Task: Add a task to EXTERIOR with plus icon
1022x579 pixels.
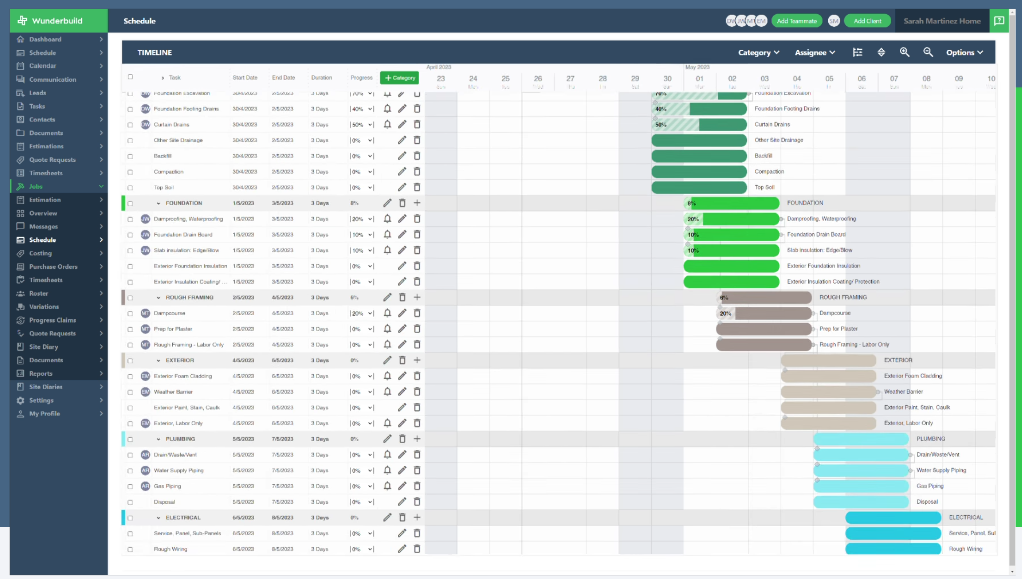Action: [417, 360]
